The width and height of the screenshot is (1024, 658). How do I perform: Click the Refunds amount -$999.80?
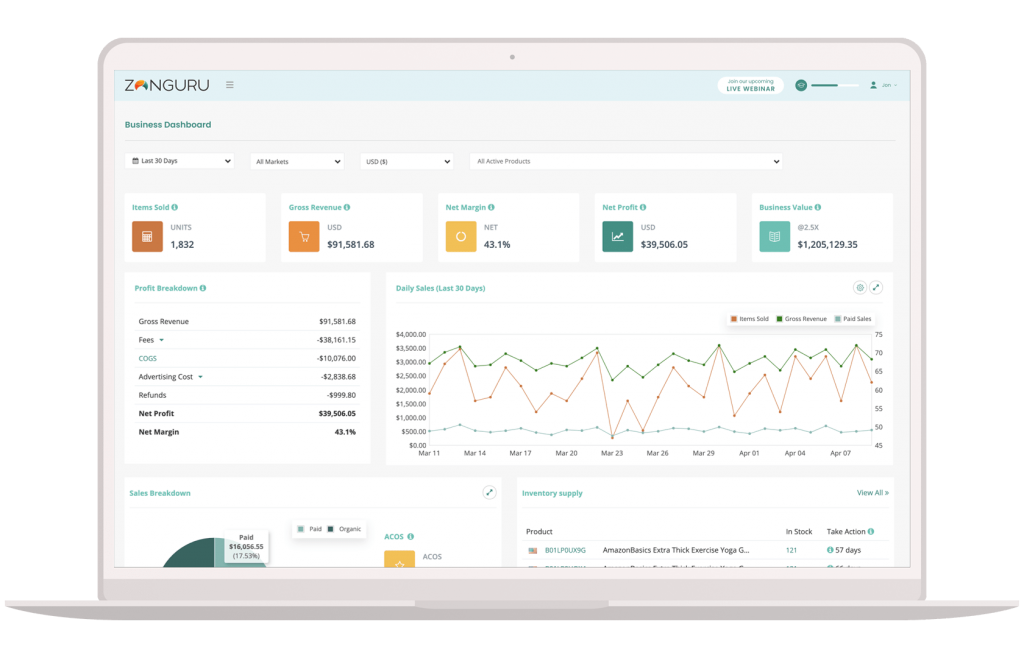click(341, 396)
